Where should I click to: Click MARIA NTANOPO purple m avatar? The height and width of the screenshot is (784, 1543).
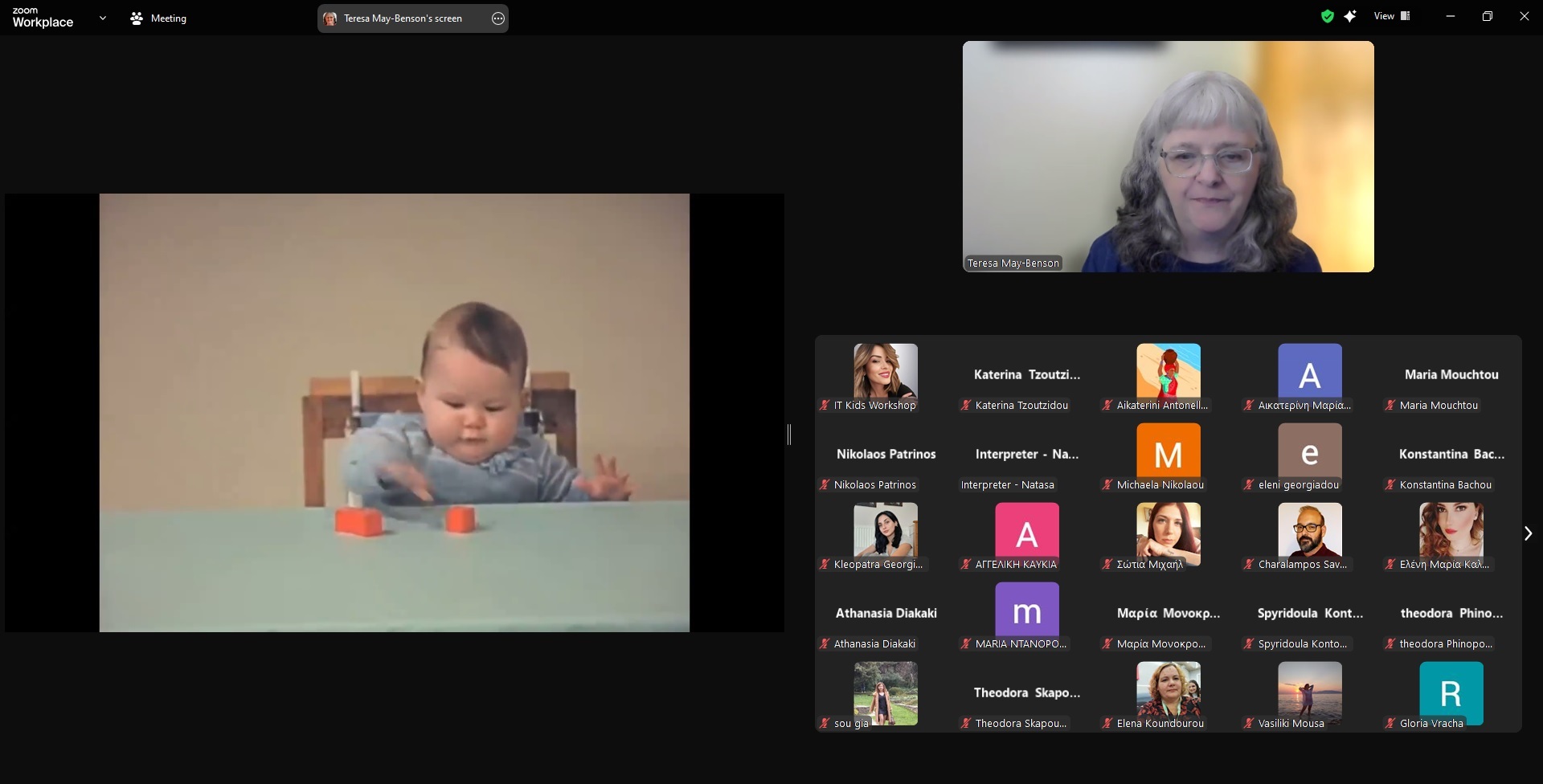point(1027,610)
